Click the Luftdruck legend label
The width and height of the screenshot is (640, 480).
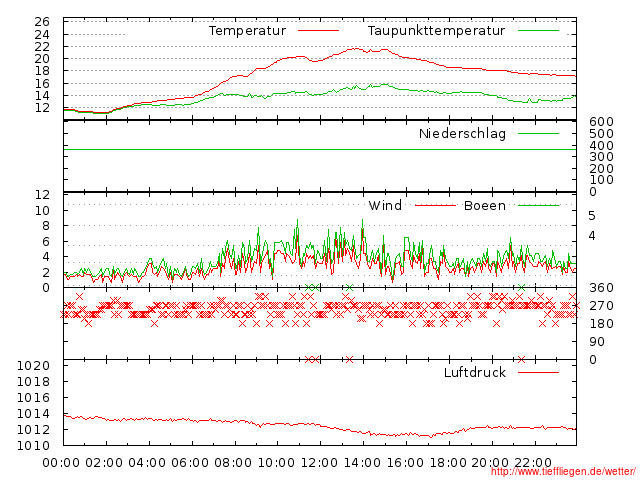coord(475,372)
